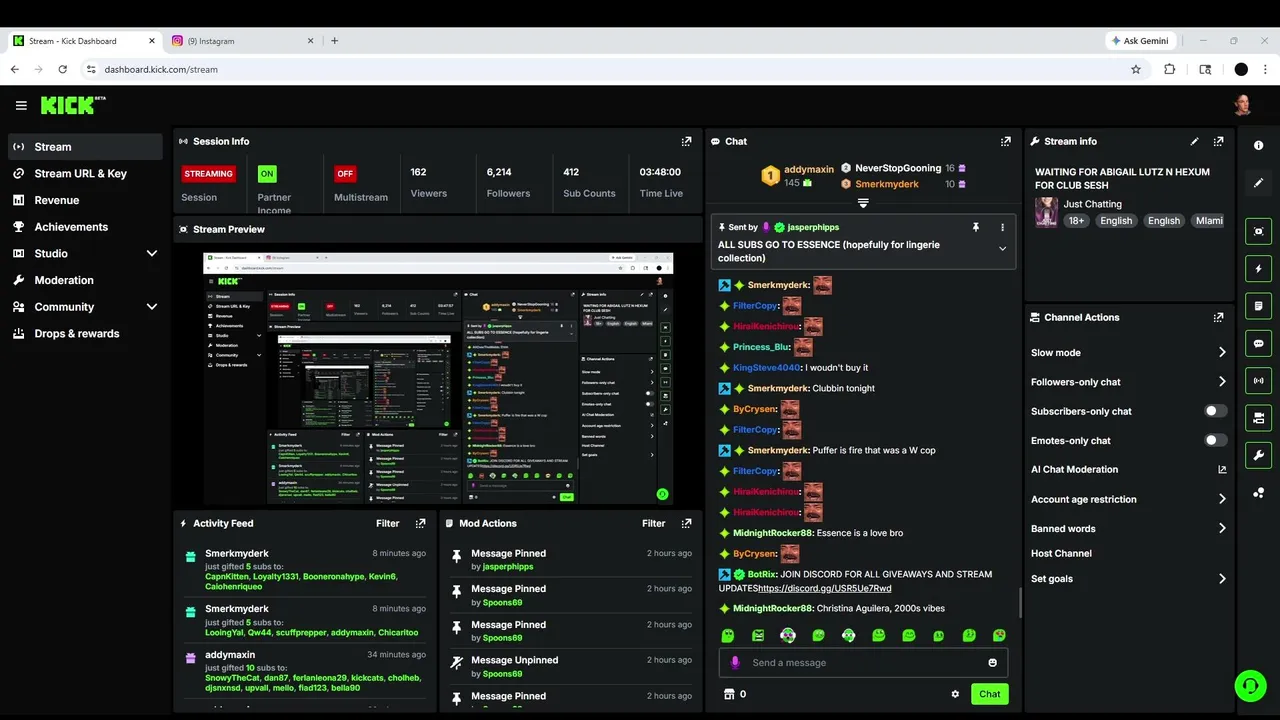Screen dimensions: 1280x720
Task: Pop out the Session Info panel
Action: pyautogui.click(x=686, y=142)
